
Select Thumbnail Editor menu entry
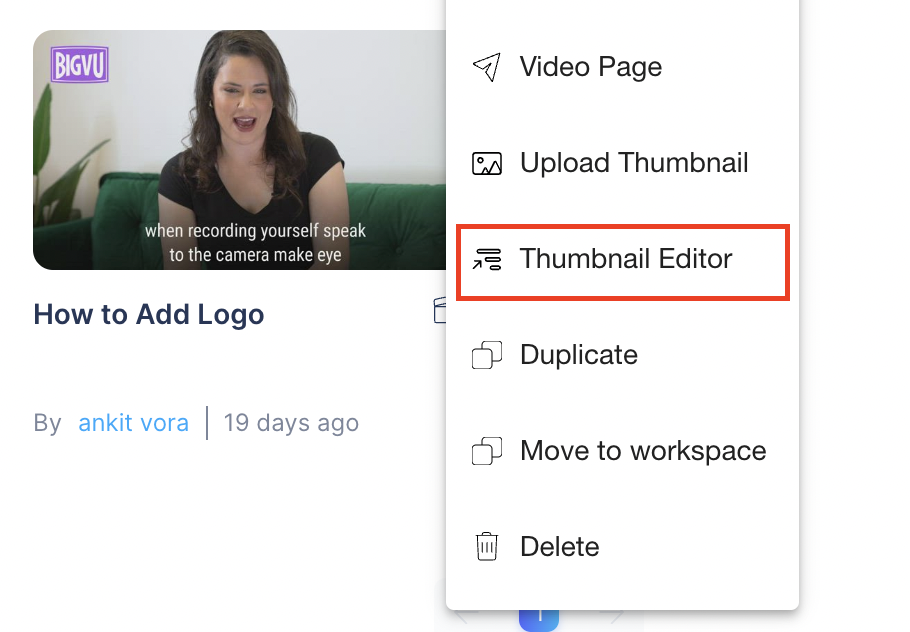tap(622, 259)
